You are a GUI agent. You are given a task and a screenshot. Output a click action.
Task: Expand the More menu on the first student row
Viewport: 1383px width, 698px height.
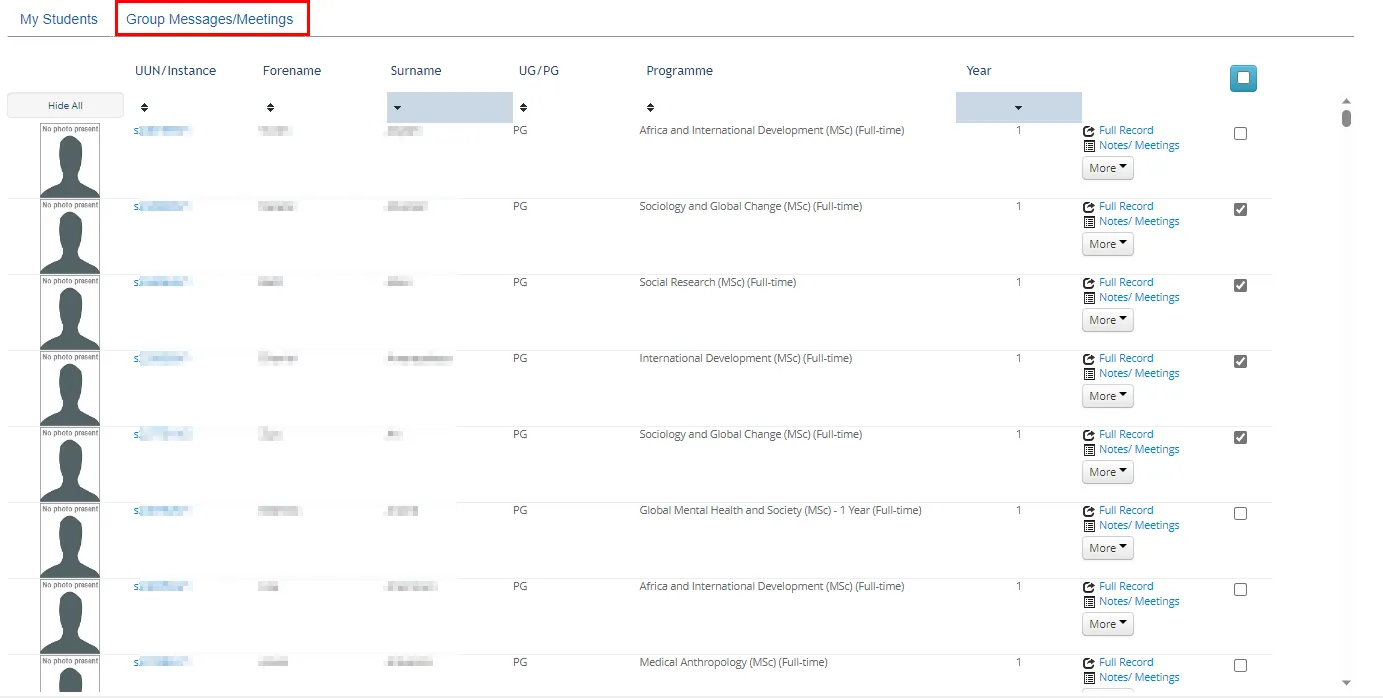coord(1107,168)
